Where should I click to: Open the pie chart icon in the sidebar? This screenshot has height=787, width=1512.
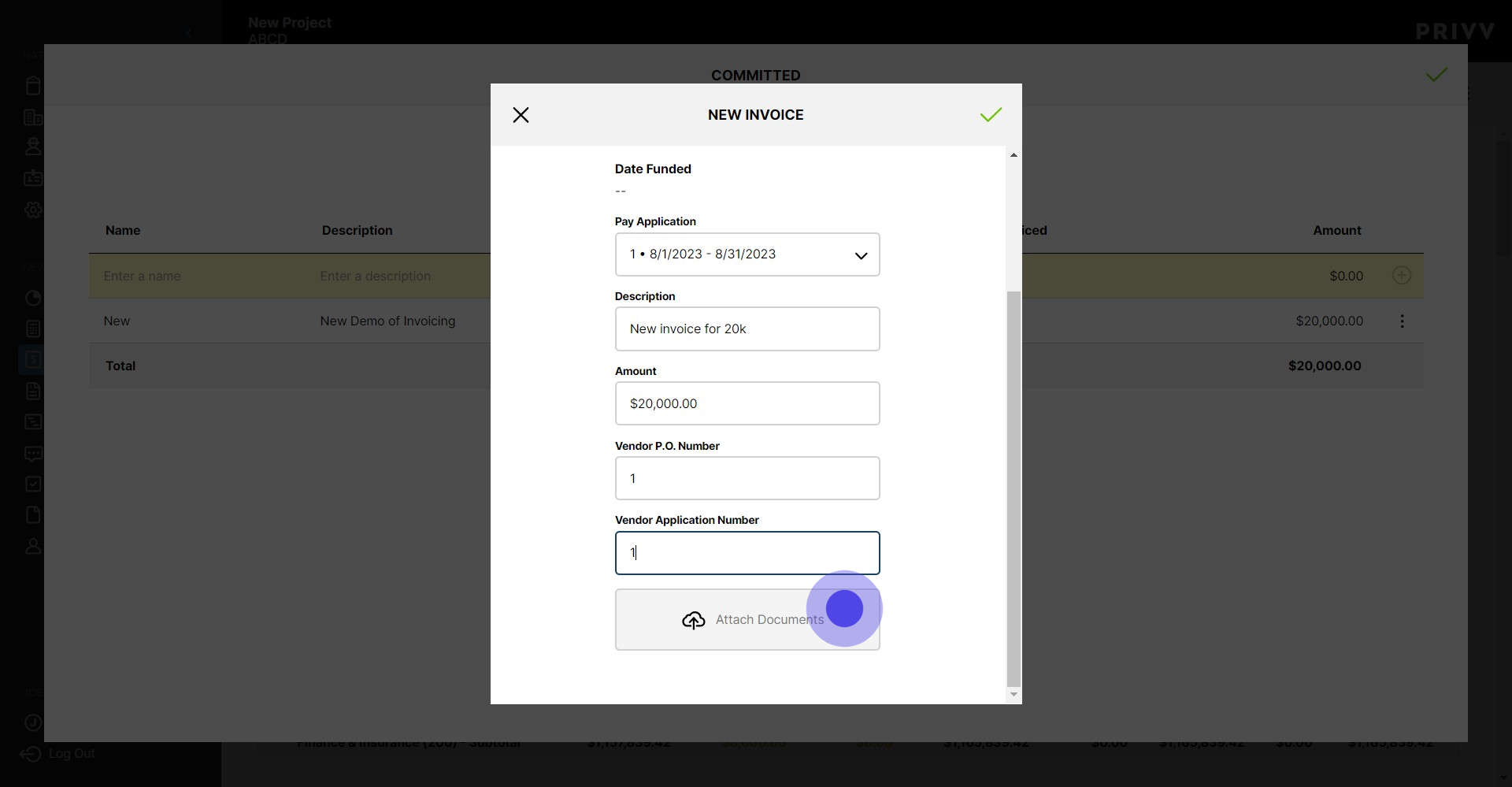33,299
